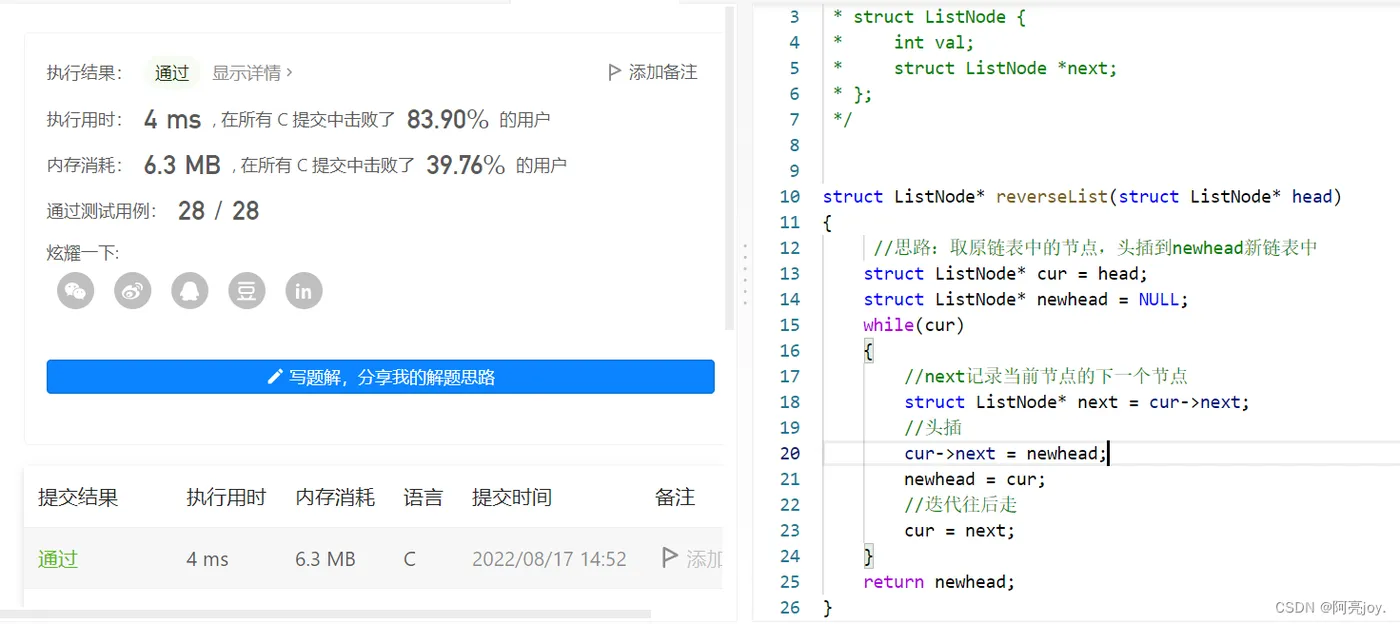Image resolution: width=1400 pixels, height=624 pixels.
Task: Place cursor on reverseList function name
Action: [x=1052, y=196]
